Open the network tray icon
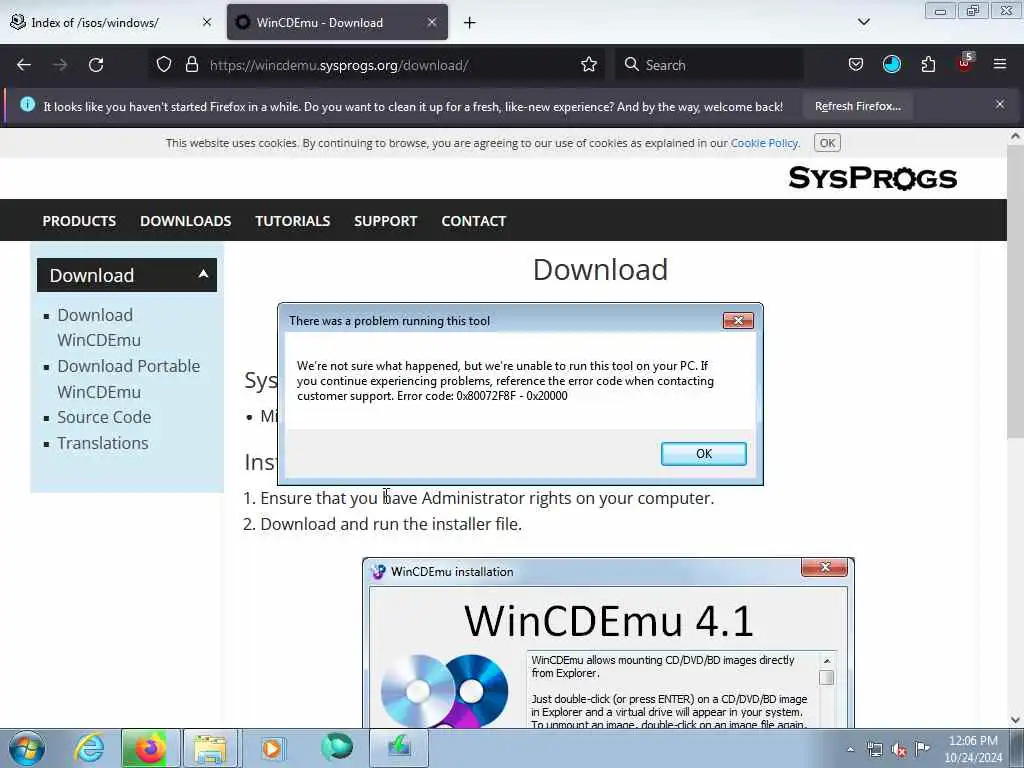 [x=874, y=750]
